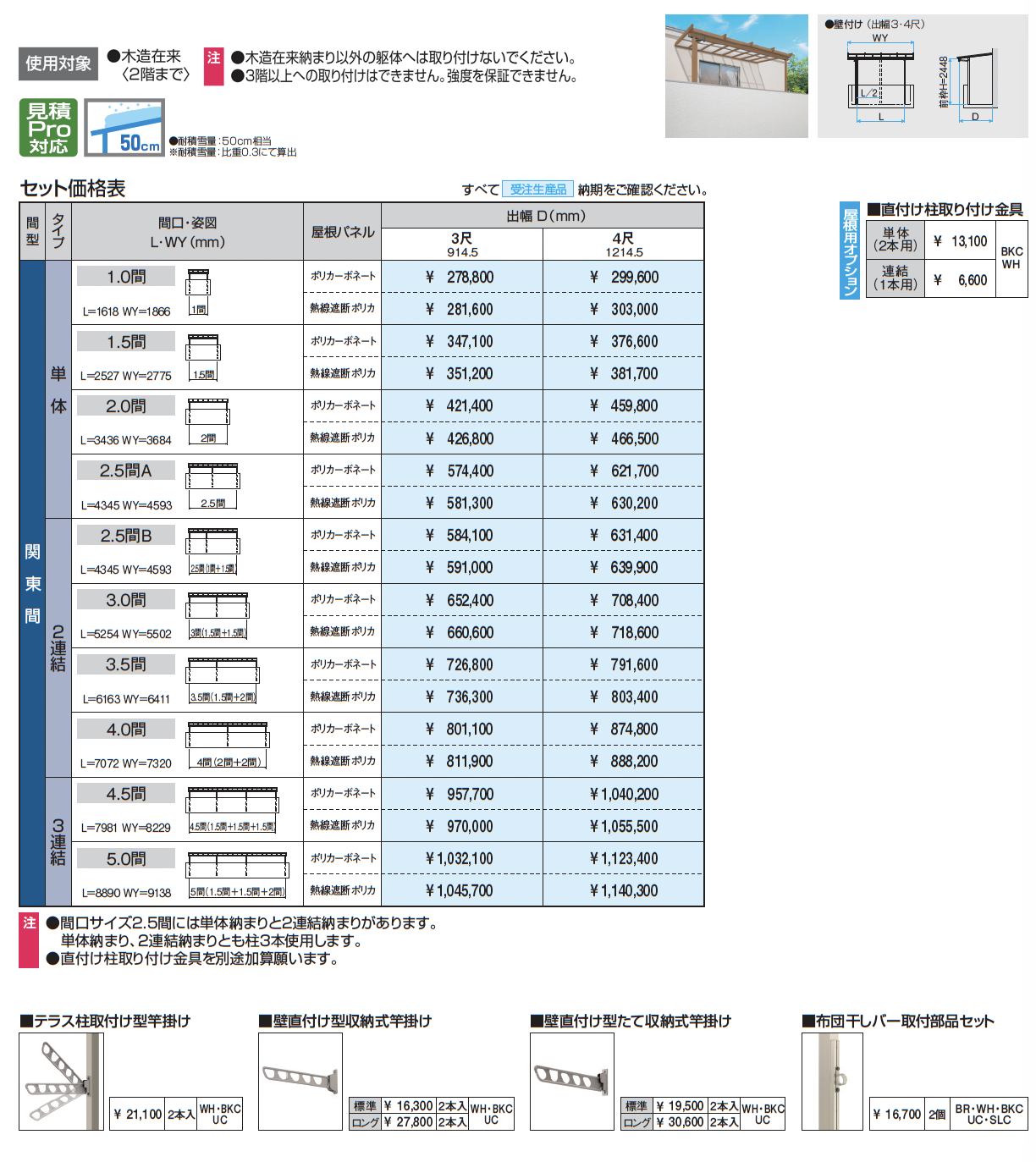Select the ¥21,100 pole hanger price
Screen dimensions: 1036x1162
coord(138,1114)
